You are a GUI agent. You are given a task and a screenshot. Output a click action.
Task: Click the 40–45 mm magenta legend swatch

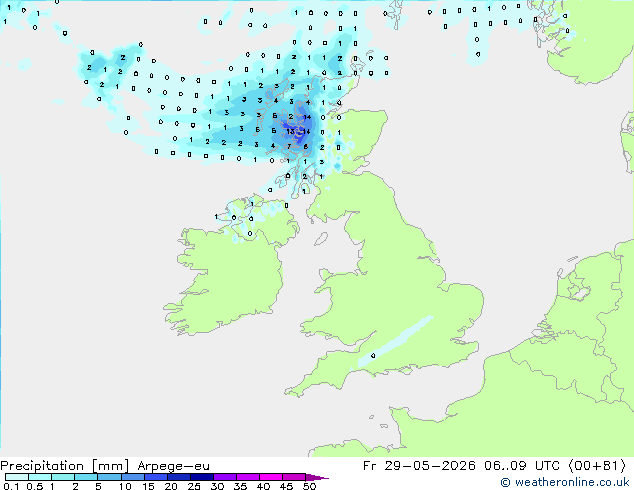point(271,477)
